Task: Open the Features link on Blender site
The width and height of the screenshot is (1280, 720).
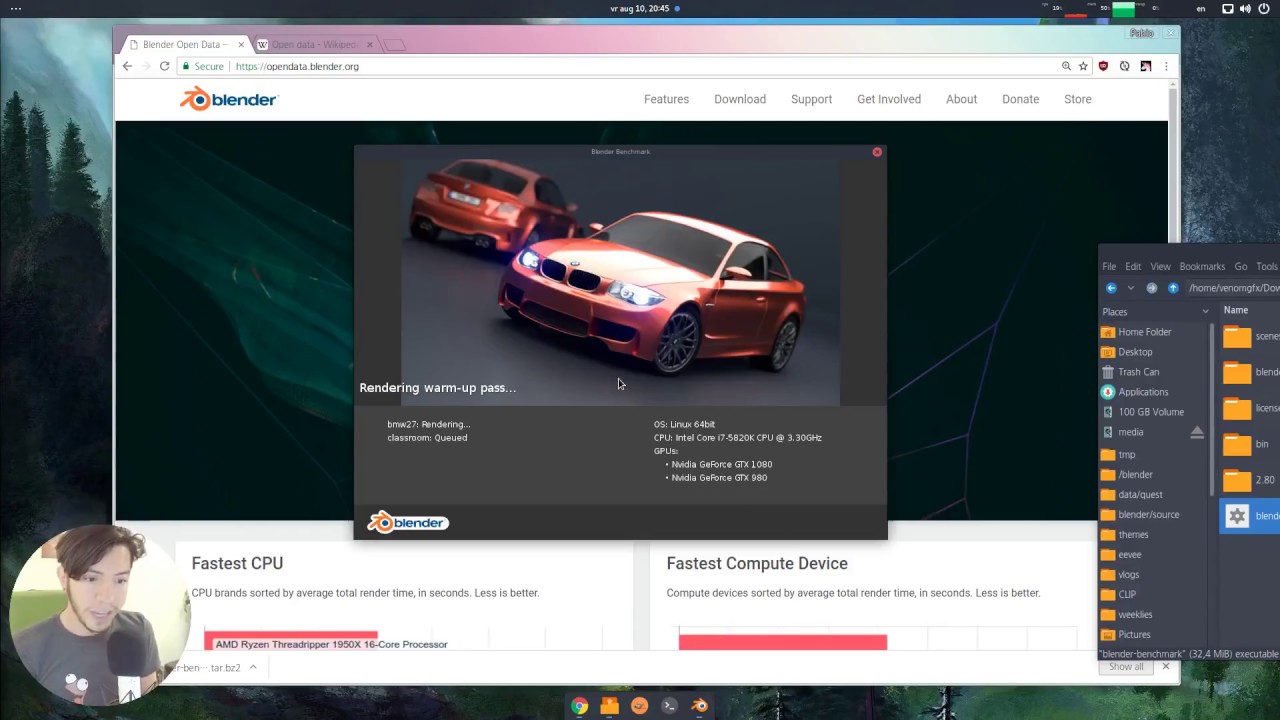Action: [x=666, y=99]
